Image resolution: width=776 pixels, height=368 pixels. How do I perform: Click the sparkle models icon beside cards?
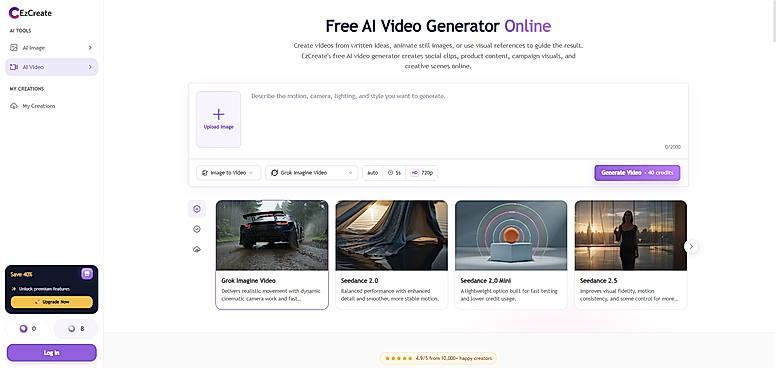197,209
